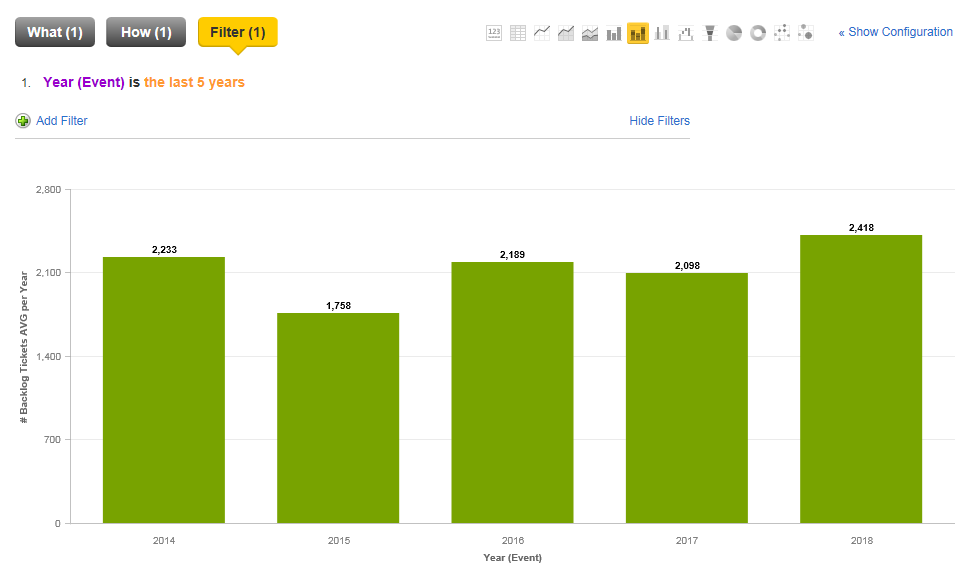Show Configuration panel
This screenshot has height=577, width=963.
(895, 32)
